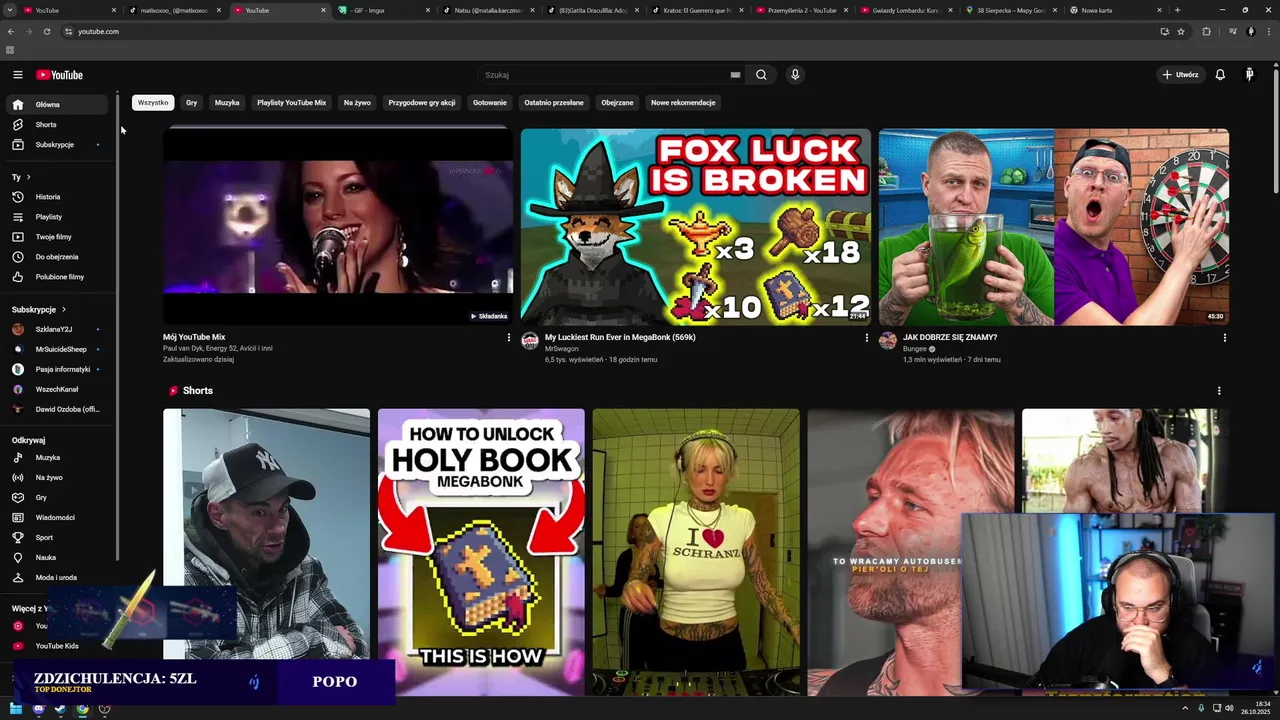Screen dimensions: 1280x720
Task: Select the Gry filter chip
Action: pos(191,103)
